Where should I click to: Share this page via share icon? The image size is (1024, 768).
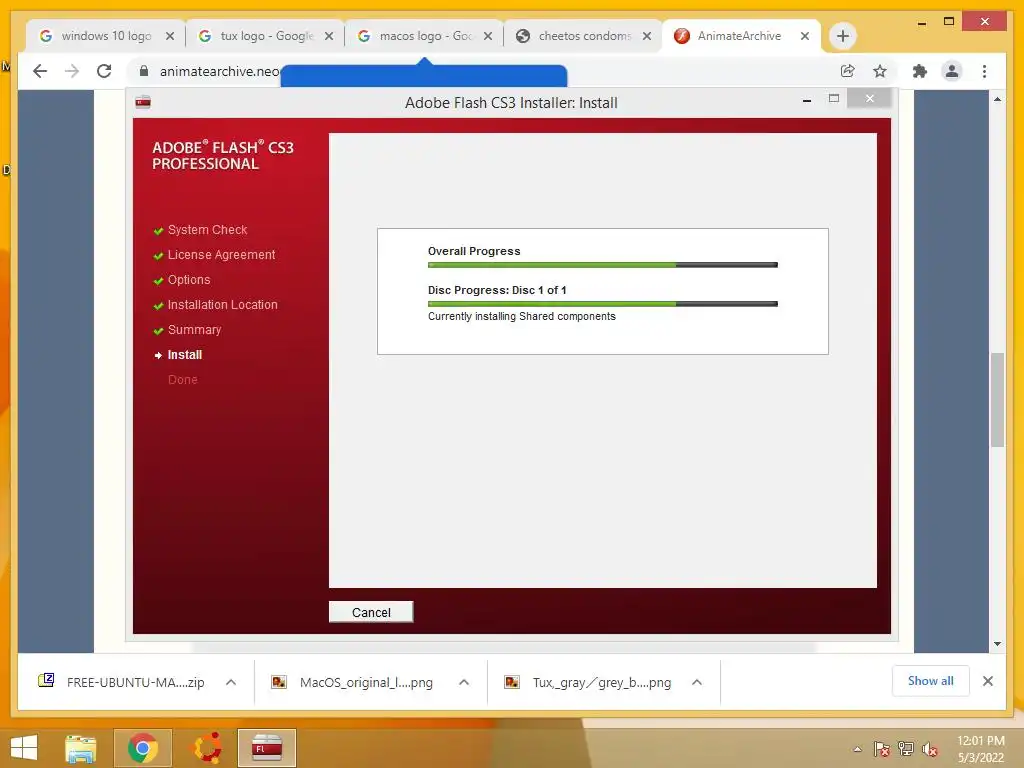(848, 71)
